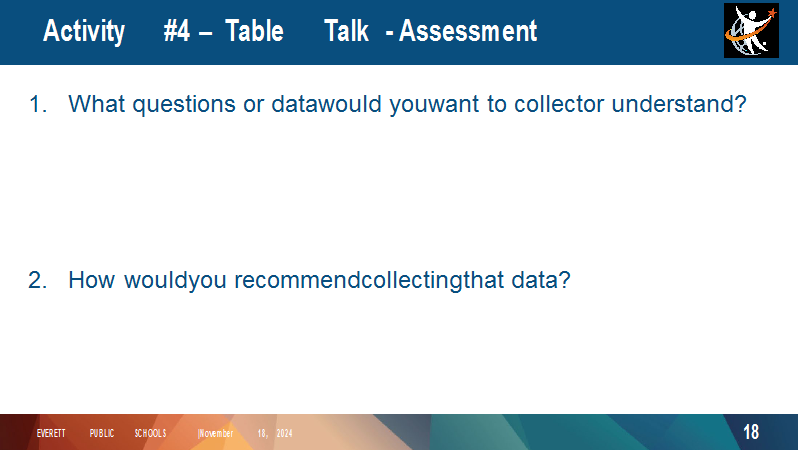Click the list number "1."

pos(38,104)
